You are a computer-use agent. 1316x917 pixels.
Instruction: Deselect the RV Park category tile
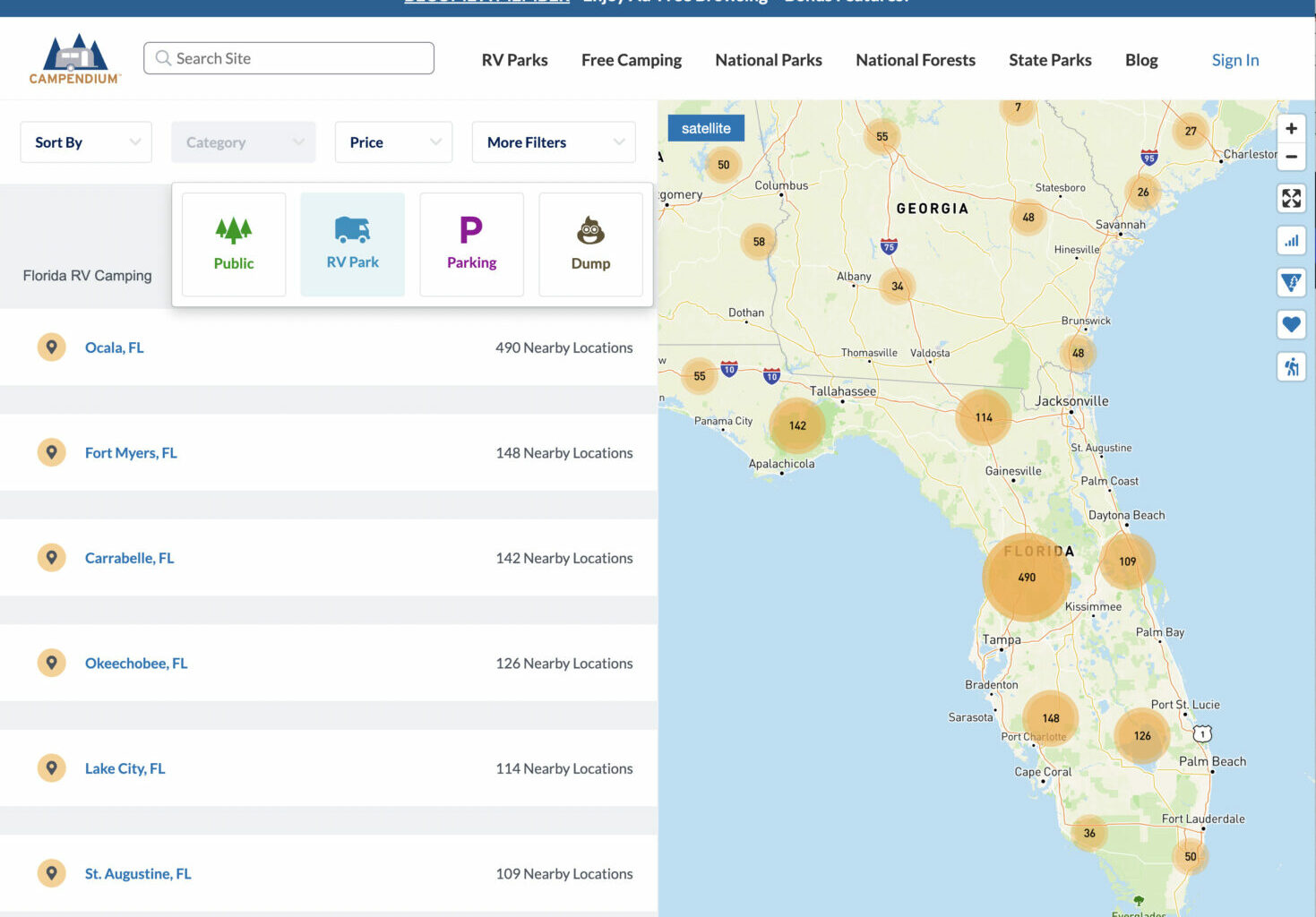[352, 244]
